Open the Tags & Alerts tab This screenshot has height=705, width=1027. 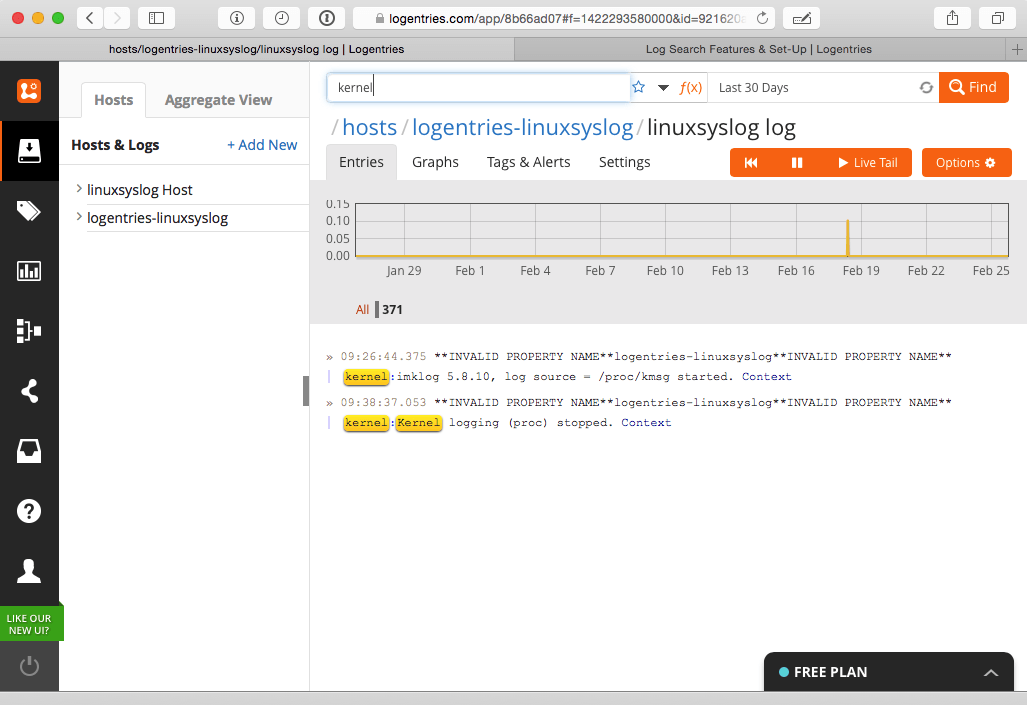tap(529, 162)
